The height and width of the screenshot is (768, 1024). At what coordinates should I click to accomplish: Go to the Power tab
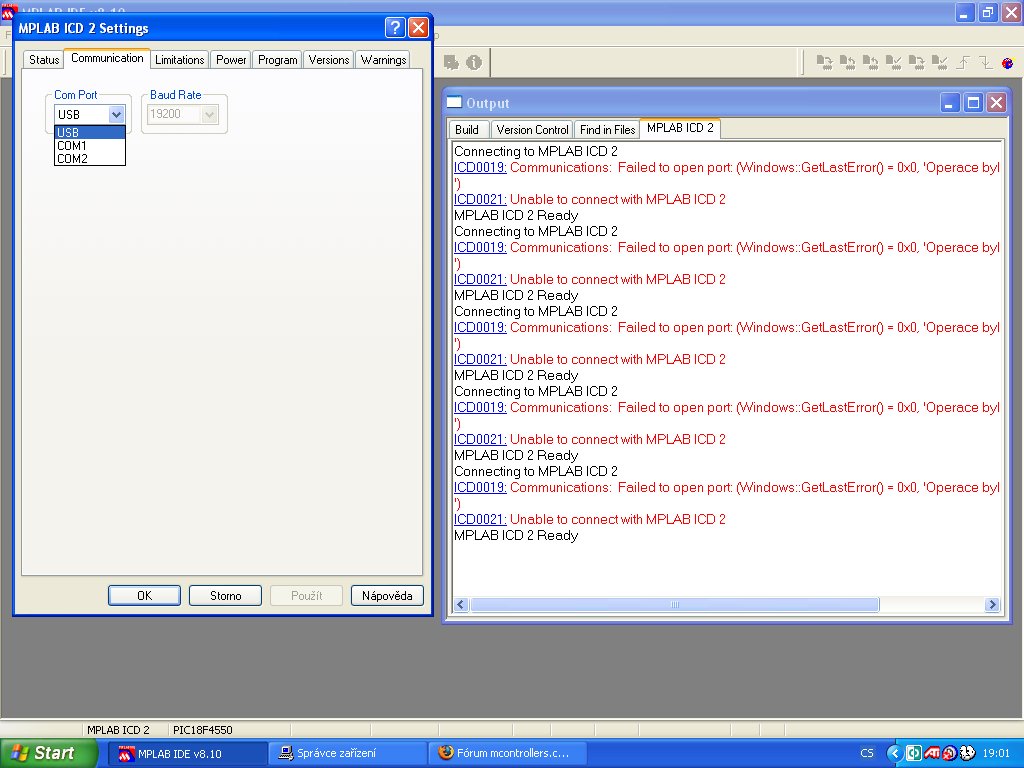[231, 60]
